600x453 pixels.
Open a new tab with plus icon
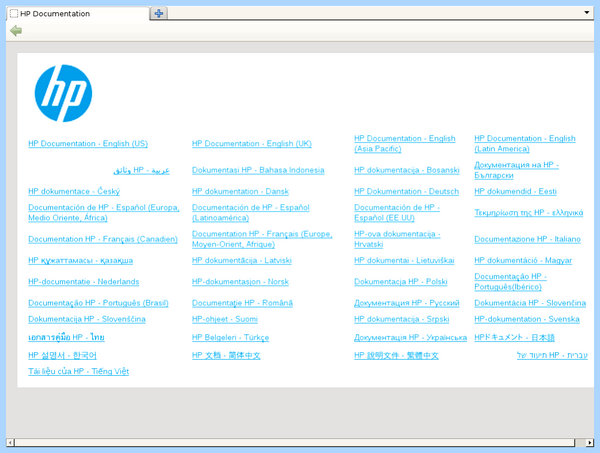point(159,13)
